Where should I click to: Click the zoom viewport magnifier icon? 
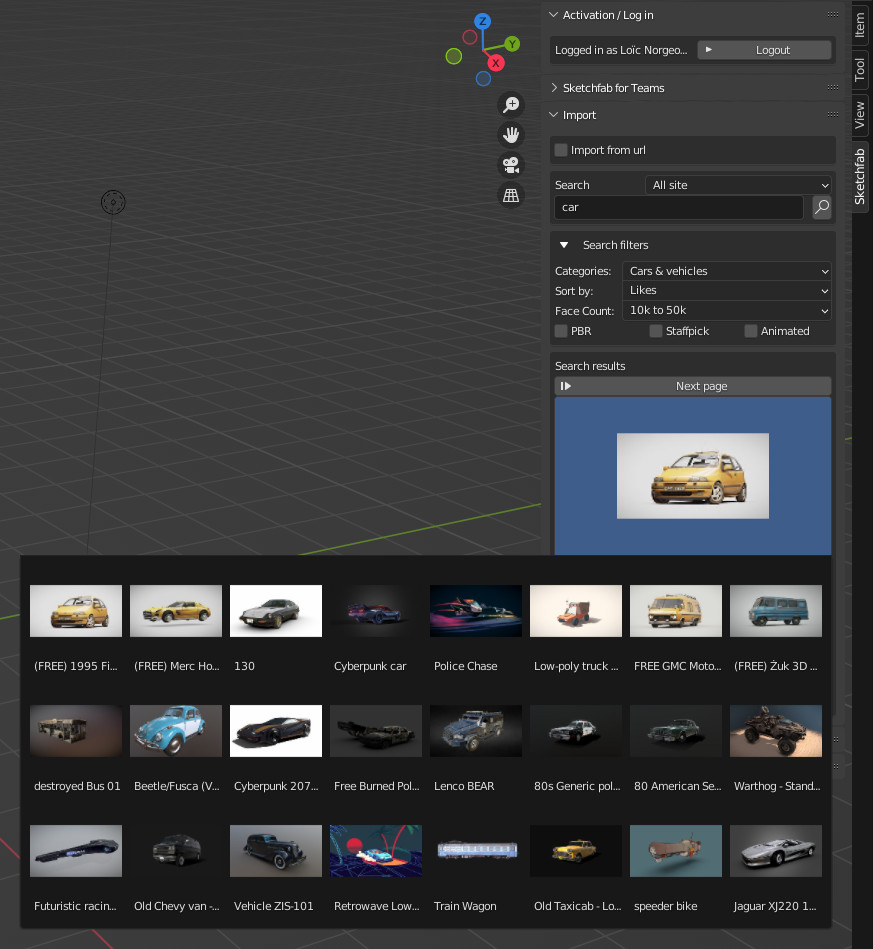point(511,105)
